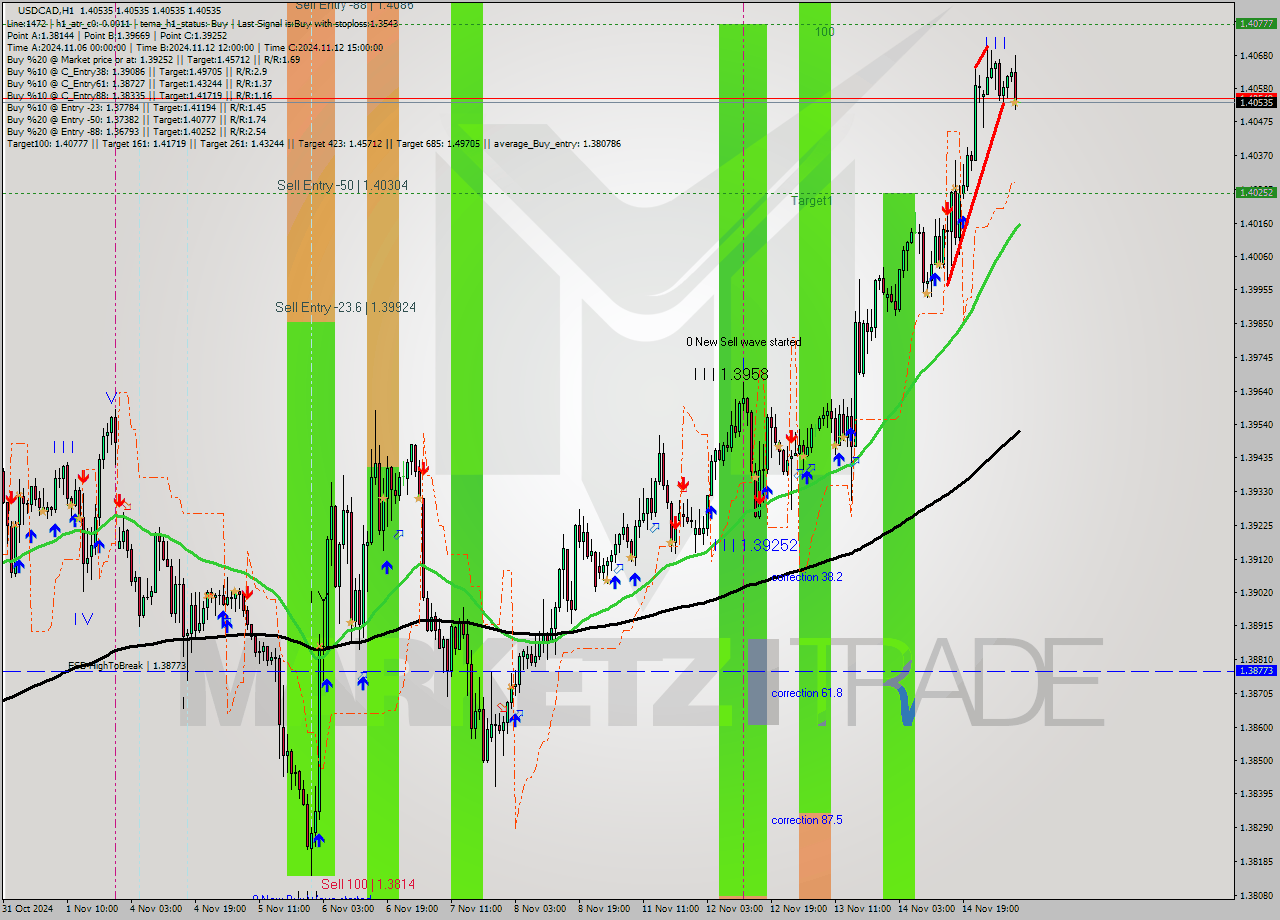Click the 'Buy %10 @ C_Entry88' line

139,95
